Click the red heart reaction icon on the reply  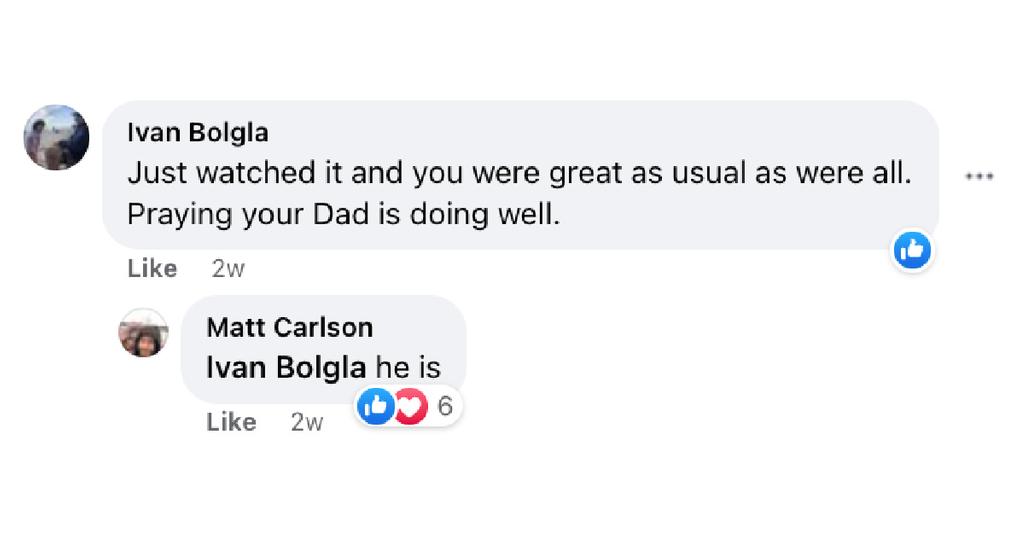click(x=410, y=406)
